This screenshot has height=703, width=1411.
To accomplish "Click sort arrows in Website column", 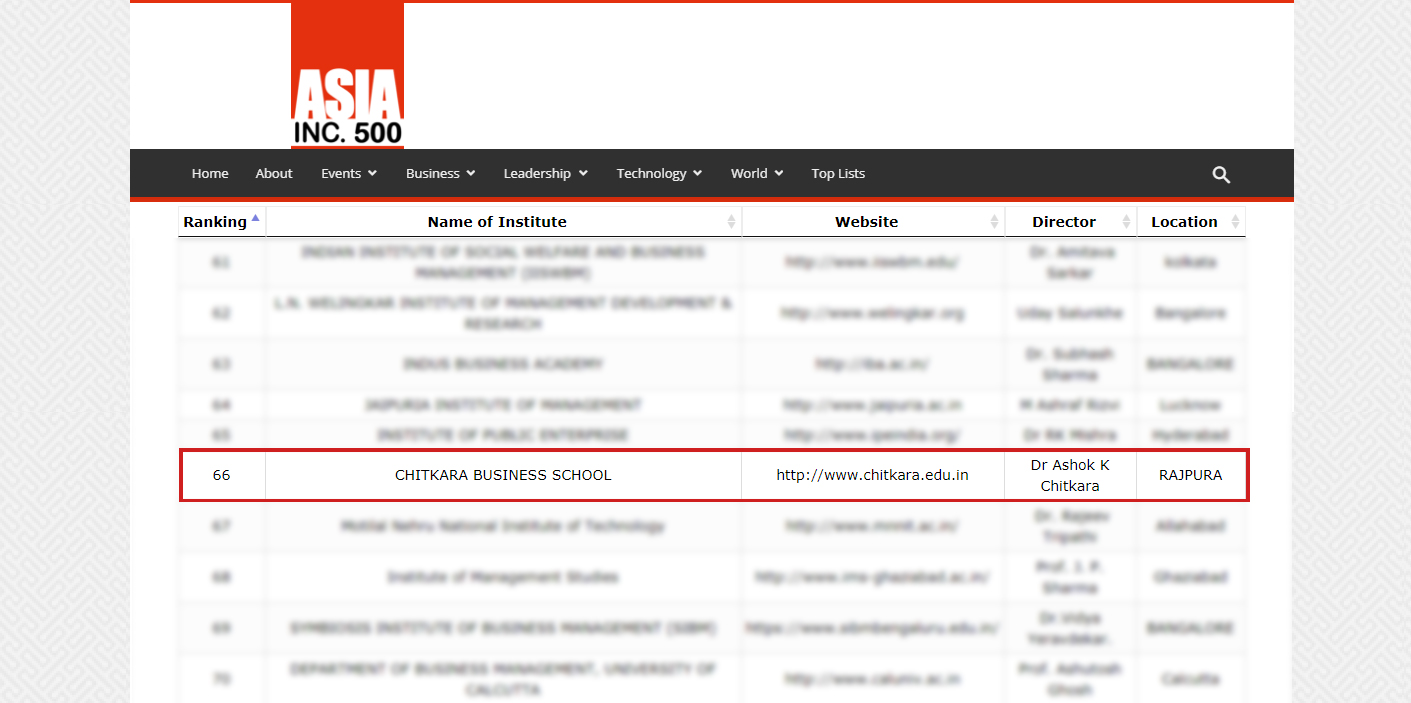I will tap(994, 222).
